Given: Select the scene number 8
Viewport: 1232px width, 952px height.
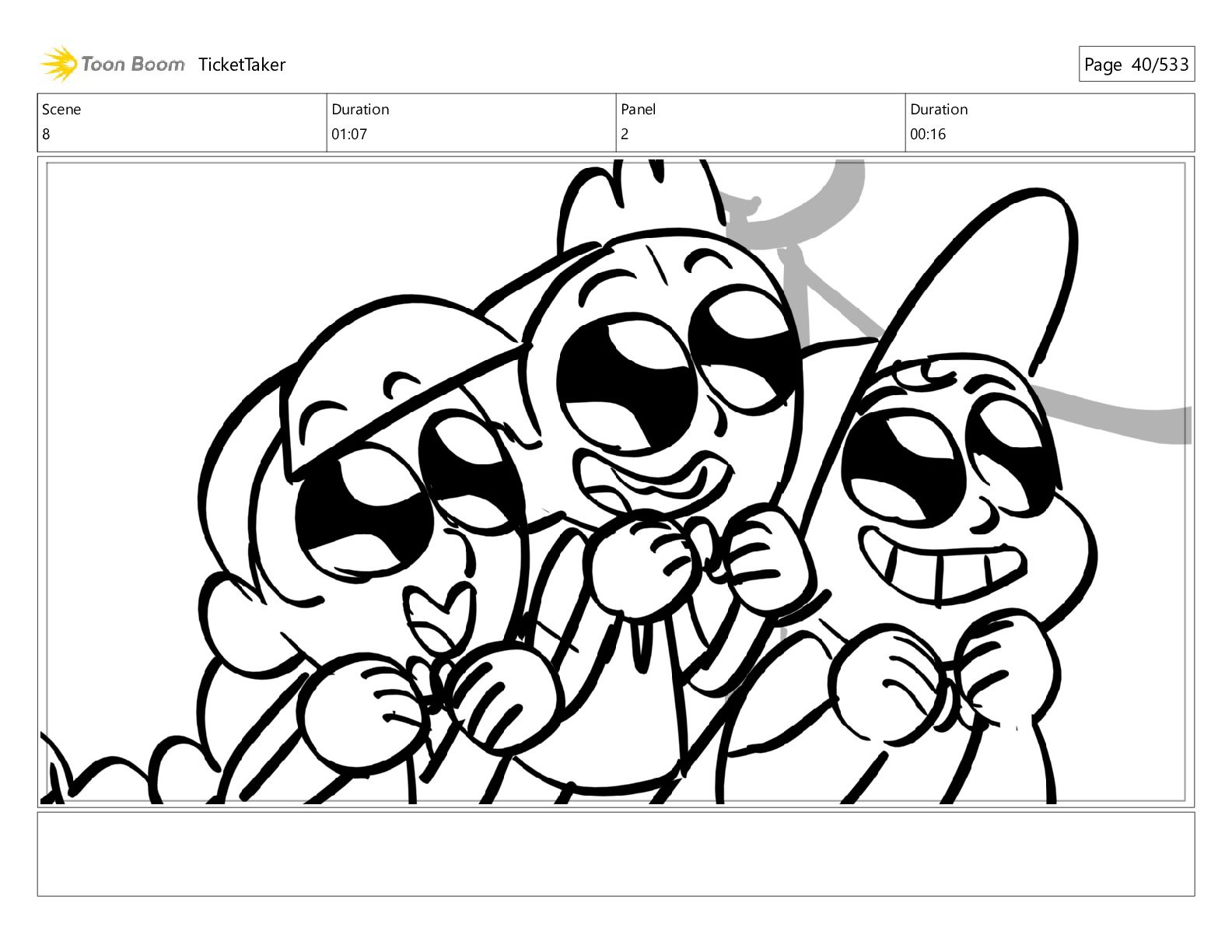Looking at the screenshot, I should point(46,134).
